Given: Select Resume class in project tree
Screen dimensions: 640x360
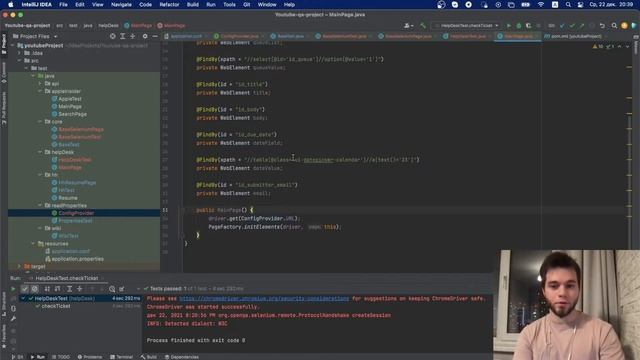Looking at the screenshot, I should coord(68,198).
